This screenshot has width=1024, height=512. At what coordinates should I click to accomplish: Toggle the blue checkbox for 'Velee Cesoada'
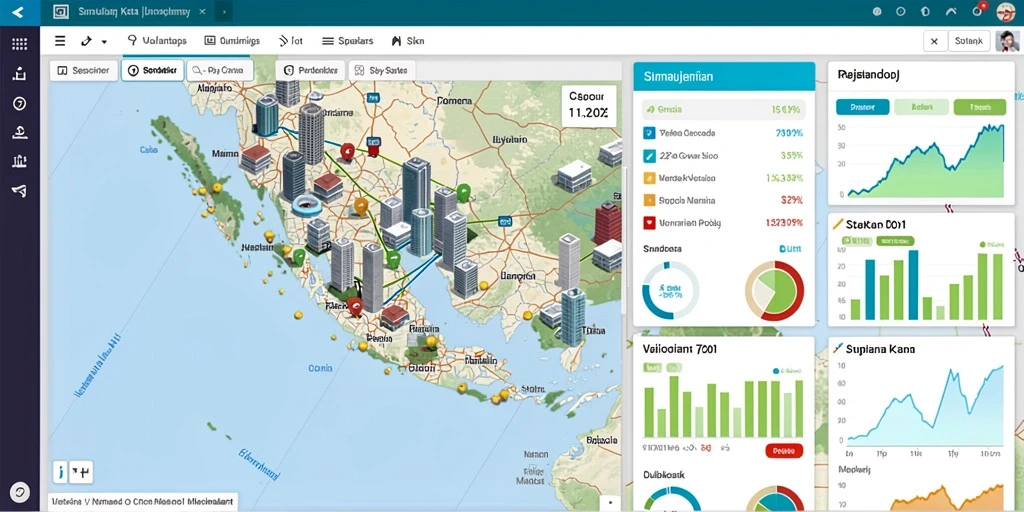pos(648,133)
